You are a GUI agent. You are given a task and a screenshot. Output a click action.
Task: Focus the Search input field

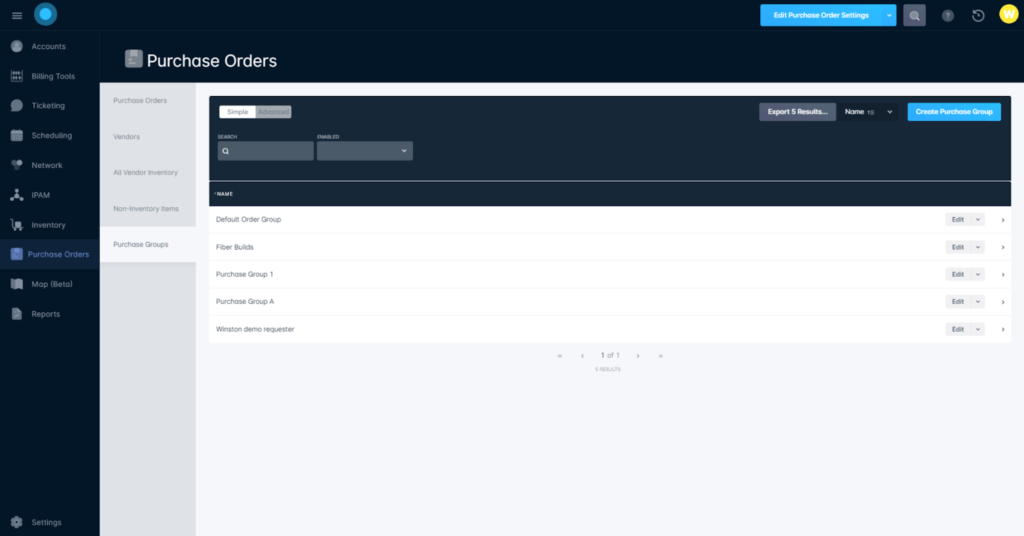266,151
